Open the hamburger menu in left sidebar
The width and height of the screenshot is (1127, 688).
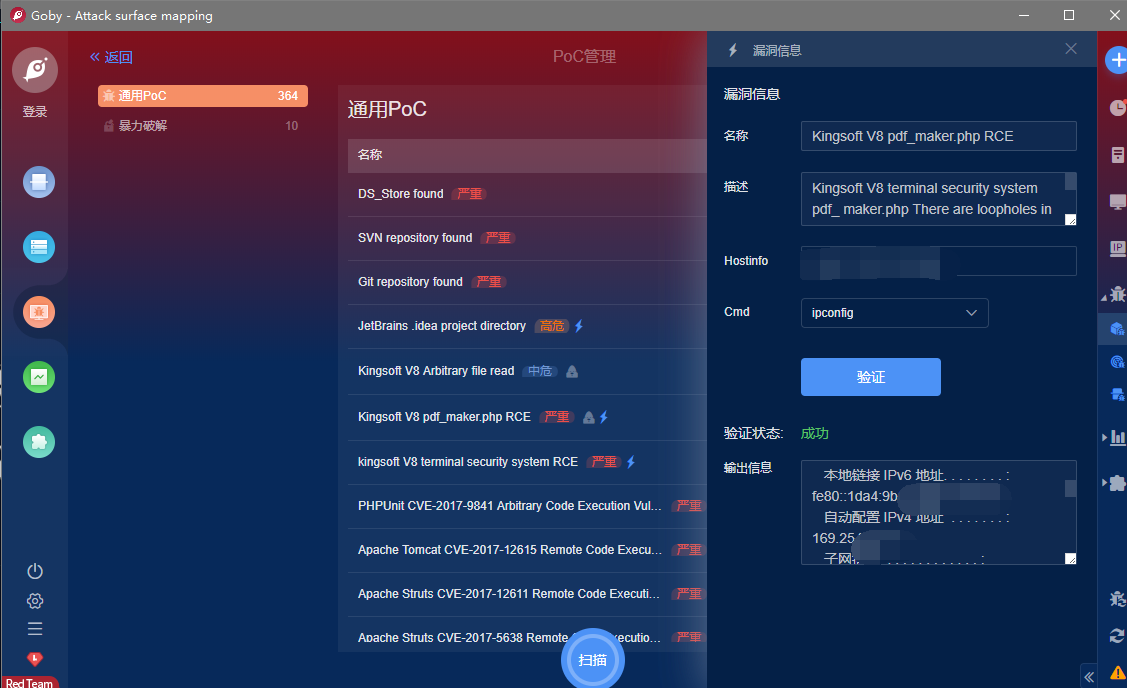pyautogui.click(x=35, y=629)
